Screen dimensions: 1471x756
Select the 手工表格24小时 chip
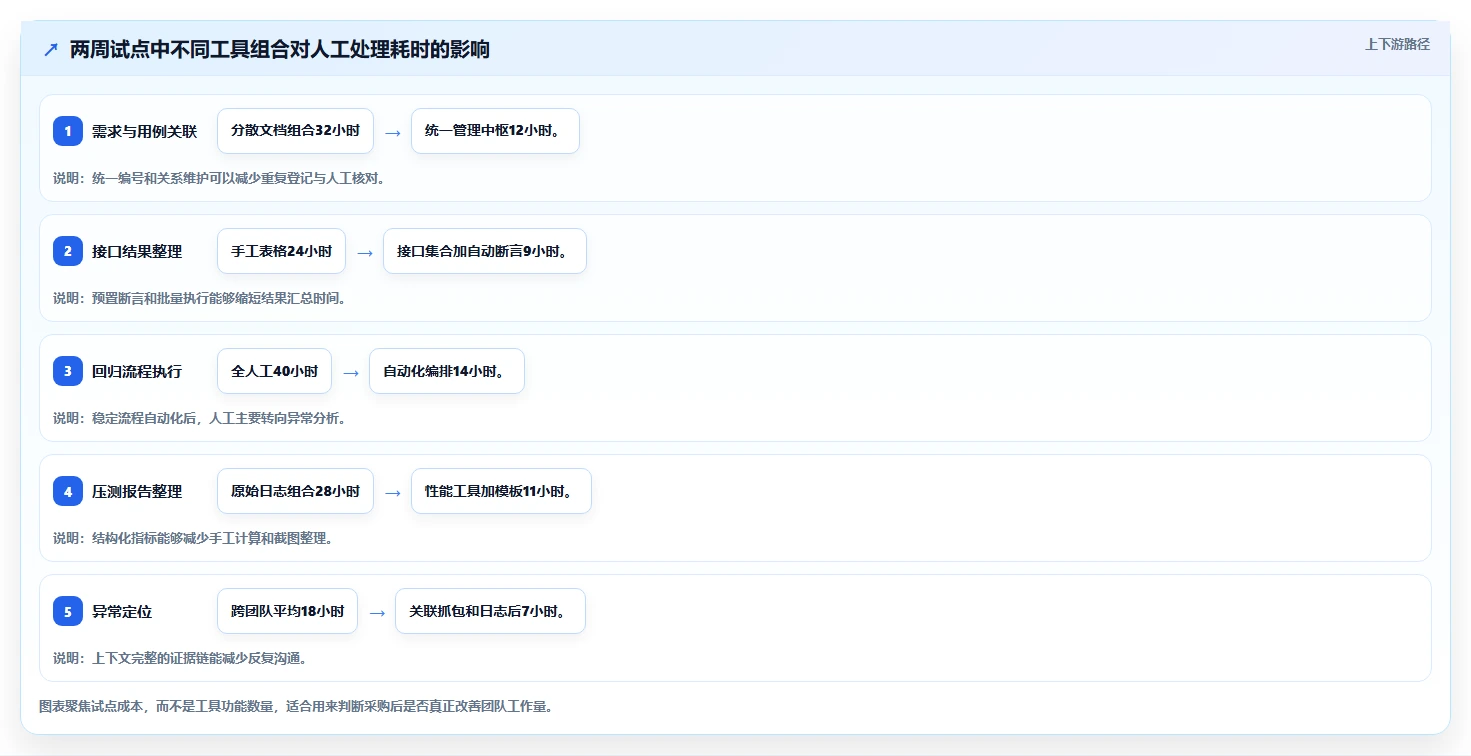pos(281,251)
